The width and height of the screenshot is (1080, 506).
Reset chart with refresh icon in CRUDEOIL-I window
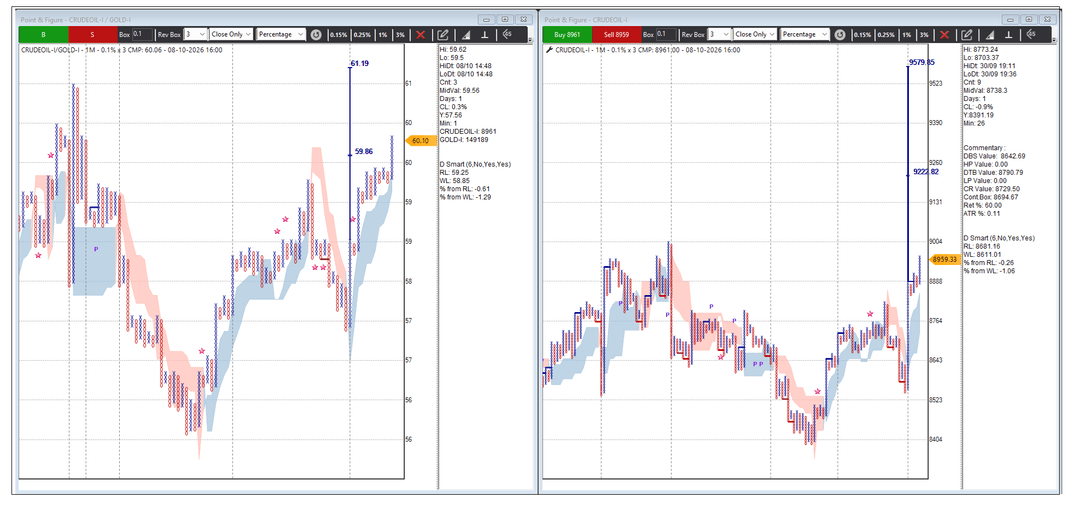(x=840, y=34)
